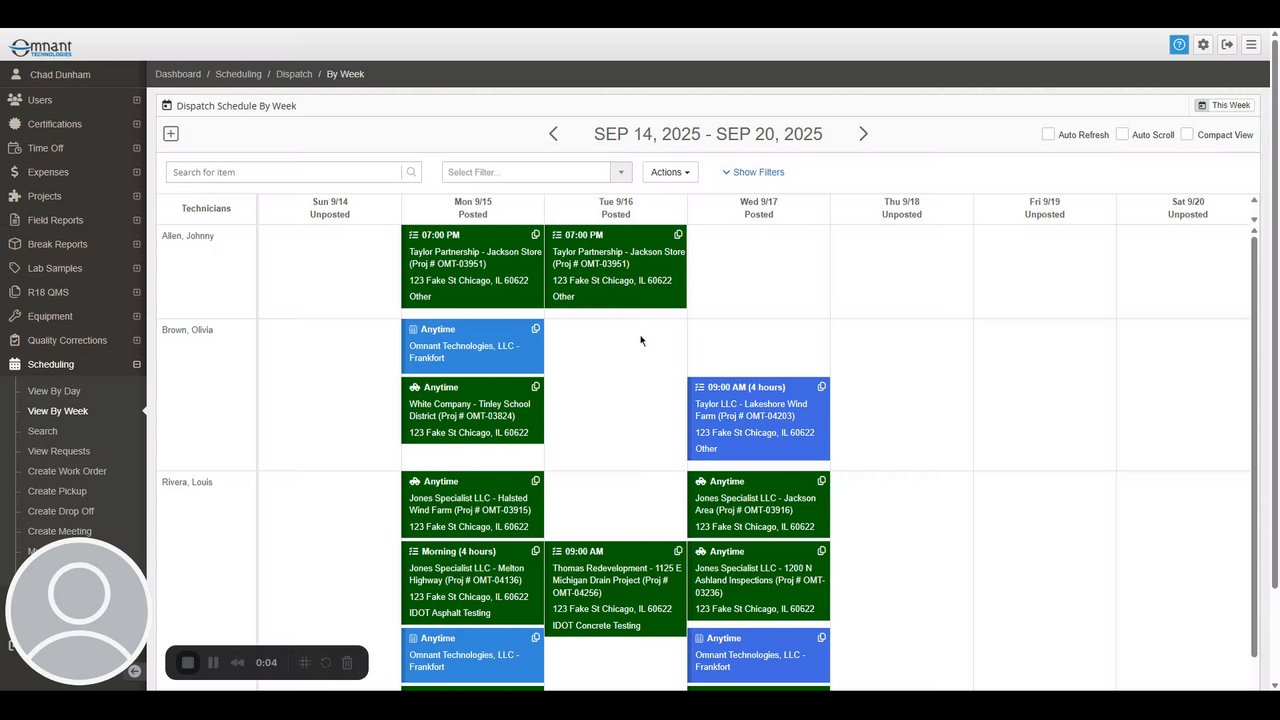Viewport: 1280px width, 720px height.
Task: Expand the R18 QMS sidebar section
Action: (136, 292)
